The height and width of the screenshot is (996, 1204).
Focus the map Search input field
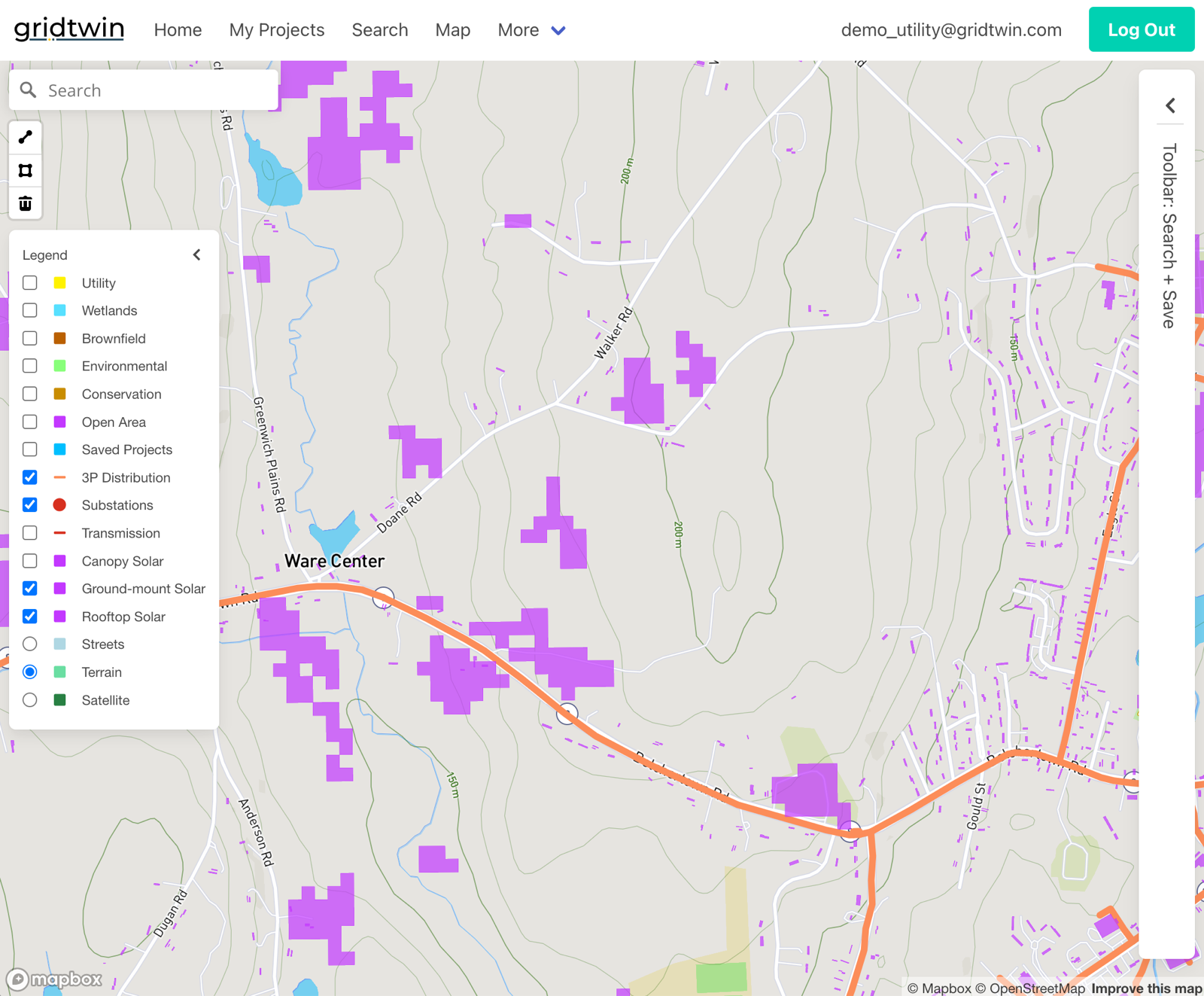[144, 90]
